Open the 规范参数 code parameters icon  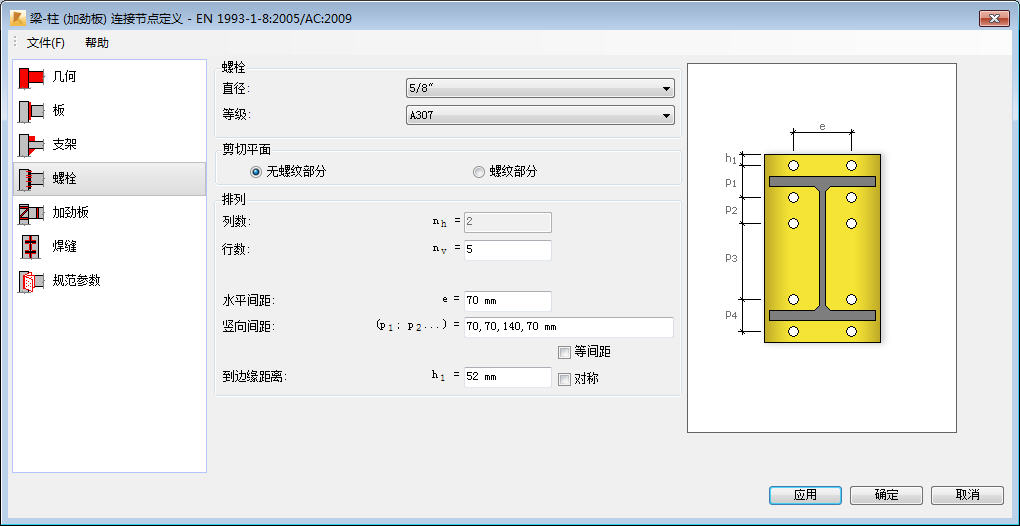click(x=31, y=281)
